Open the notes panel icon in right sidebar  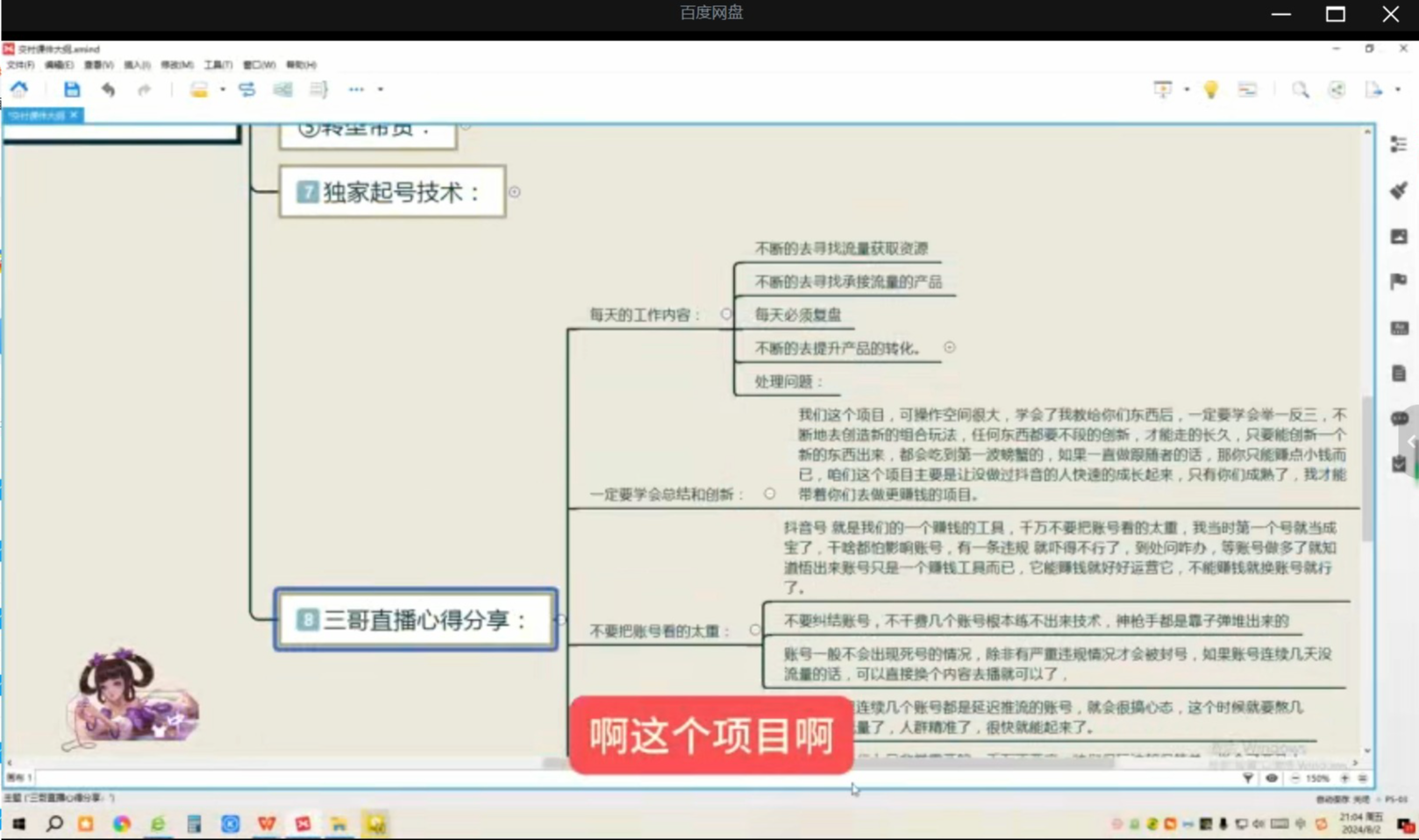tap(1399, 372)
